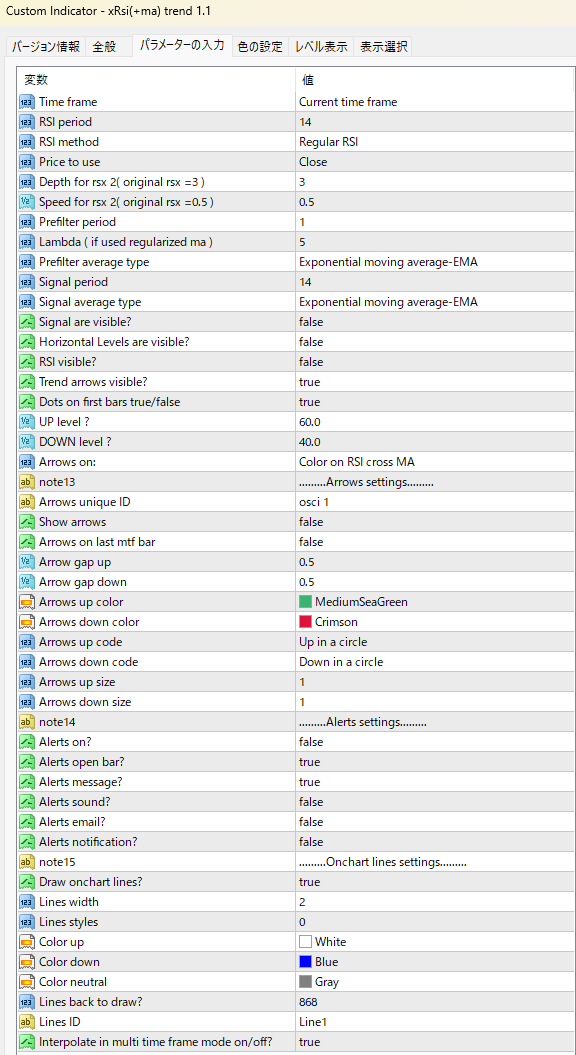Toggle Alerts on? value false
Viewport: 576px width, 1055px height.
point(435,742)
